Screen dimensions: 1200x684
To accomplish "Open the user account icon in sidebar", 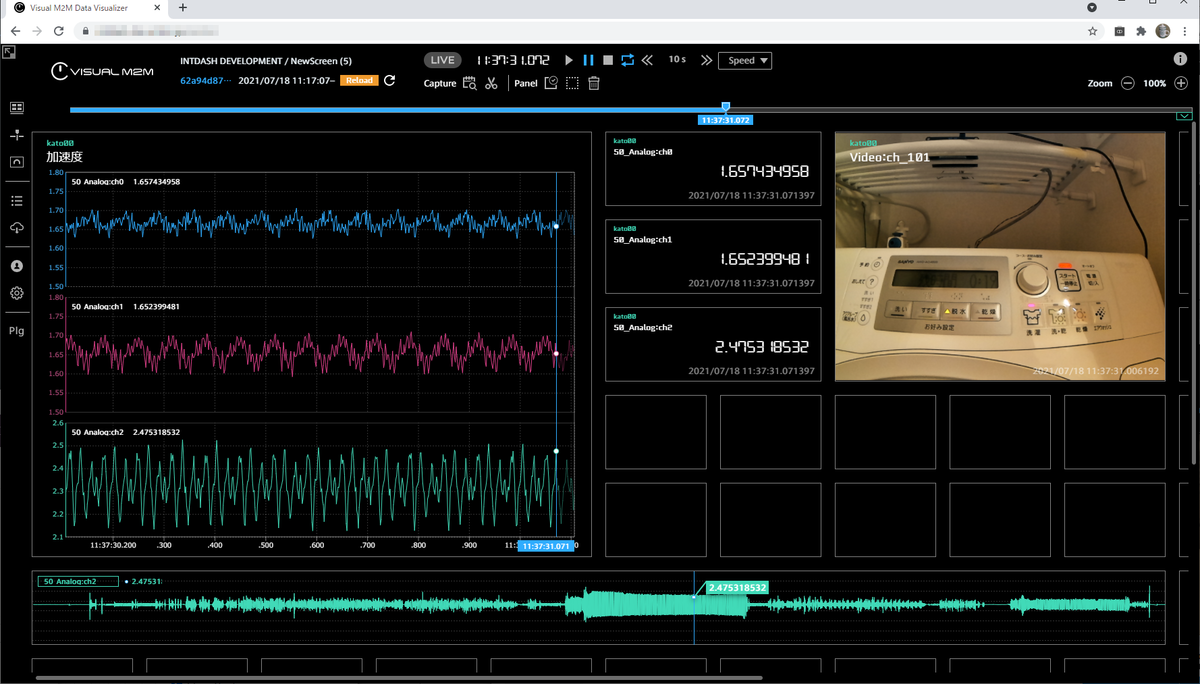I will pyautogui.click(x=17, y=266).
